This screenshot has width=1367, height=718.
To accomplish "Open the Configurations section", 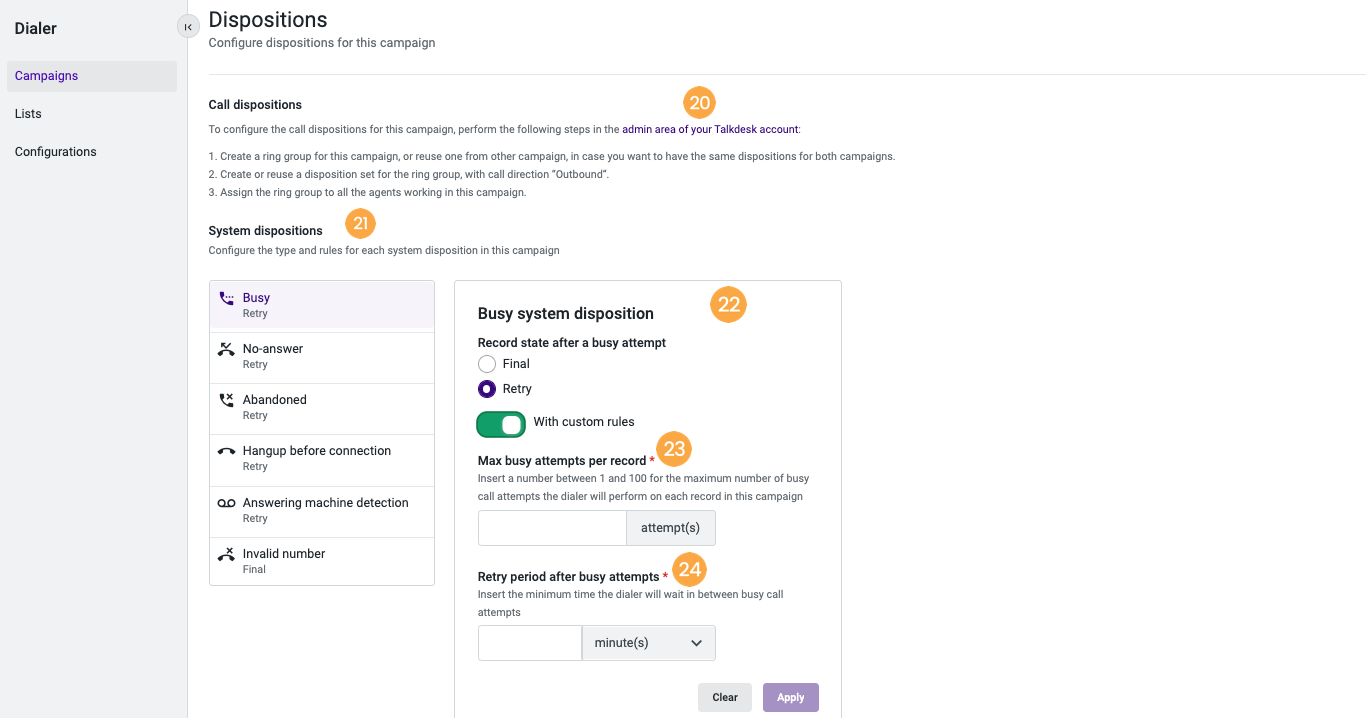I will [x=56, y=152].
